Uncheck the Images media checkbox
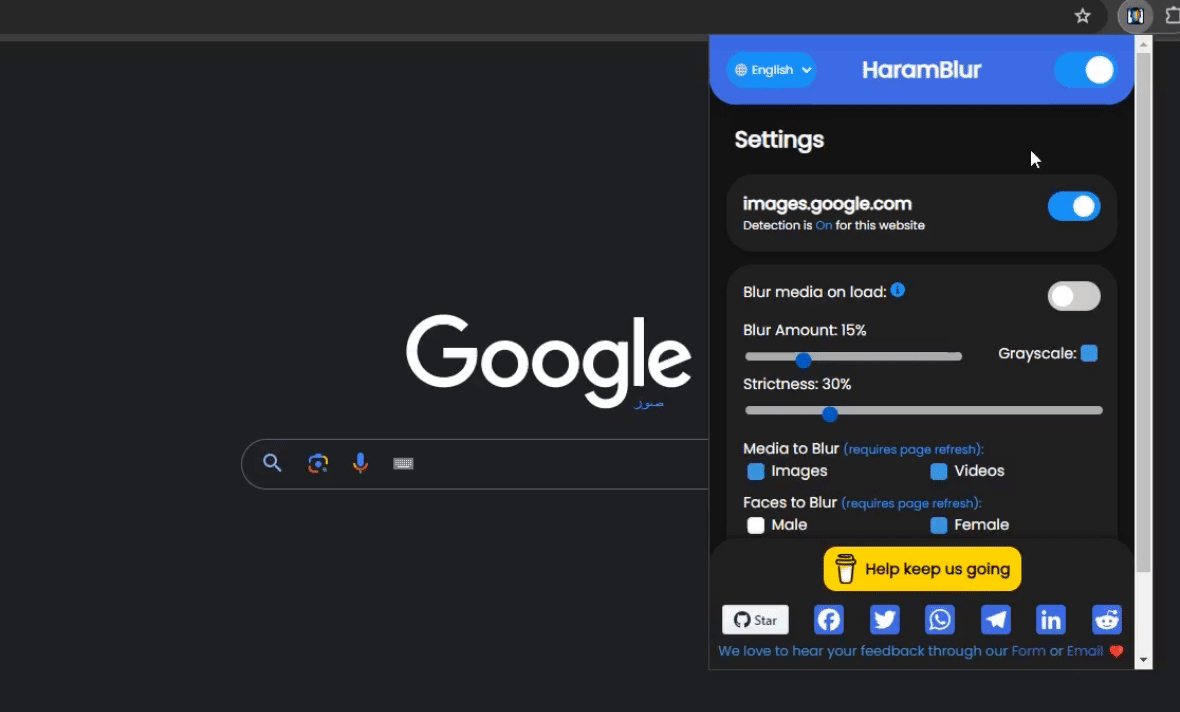1180x712 pixels. (756, 471)
